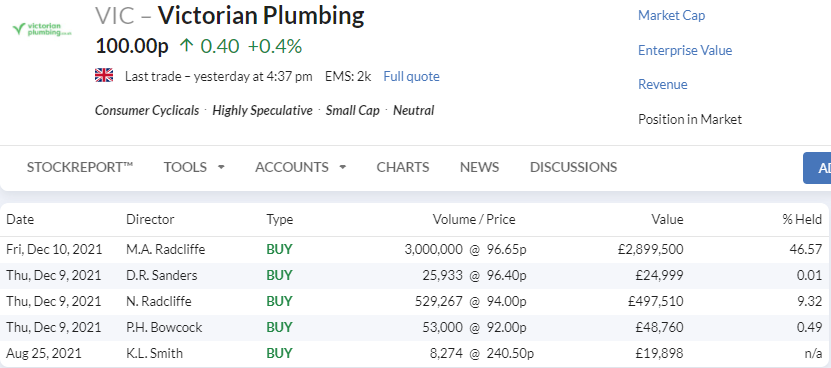Image resolution: width=831 pixels, height=368 pixels.
Task: Click the £19,898 value cell
Action: 660,353
